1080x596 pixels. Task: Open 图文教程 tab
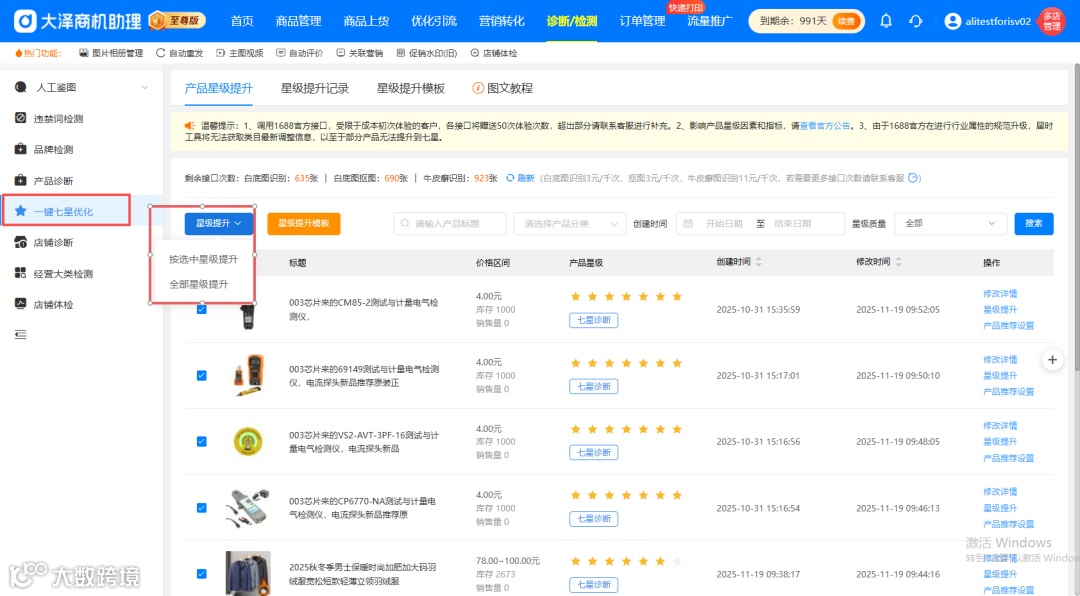click(503, 88)
